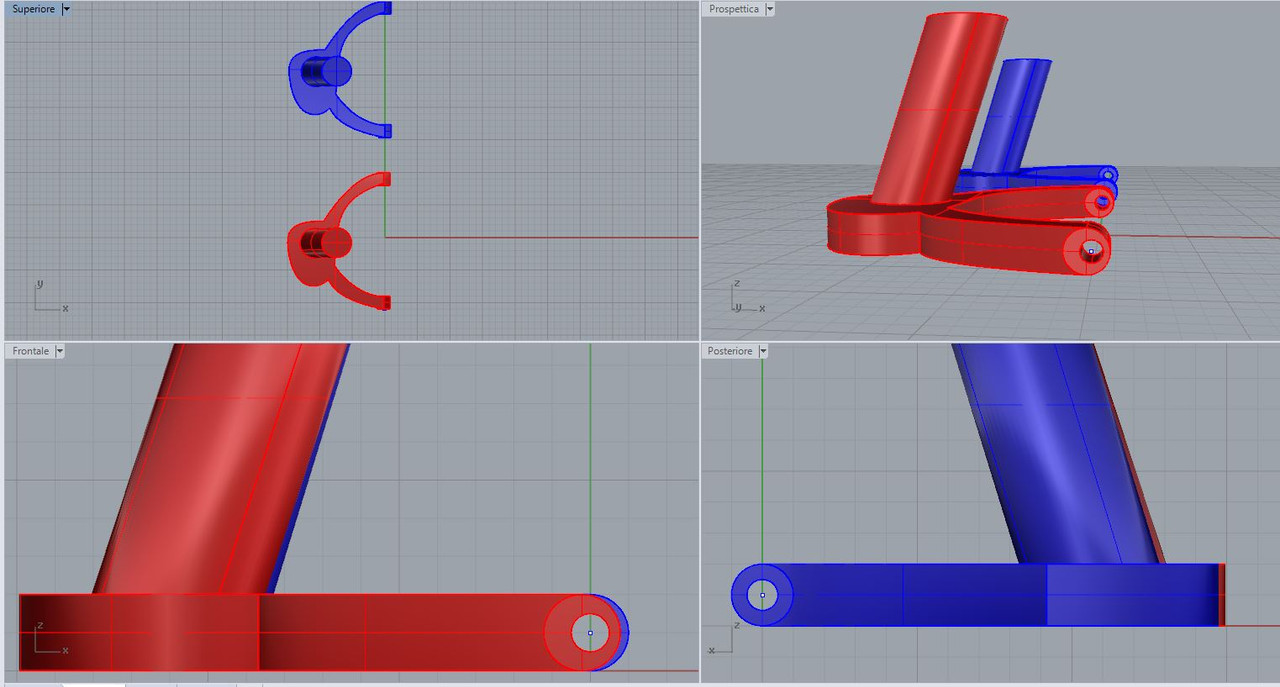Screen dimensions: 1280x687
Task: Click the blue pivot hole in Posteriore view
Action: 762,595
